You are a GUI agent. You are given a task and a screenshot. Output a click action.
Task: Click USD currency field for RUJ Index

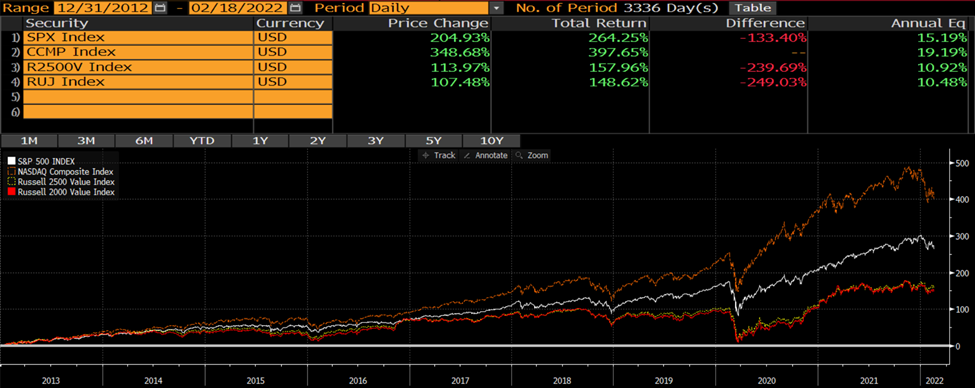[293, 82]
